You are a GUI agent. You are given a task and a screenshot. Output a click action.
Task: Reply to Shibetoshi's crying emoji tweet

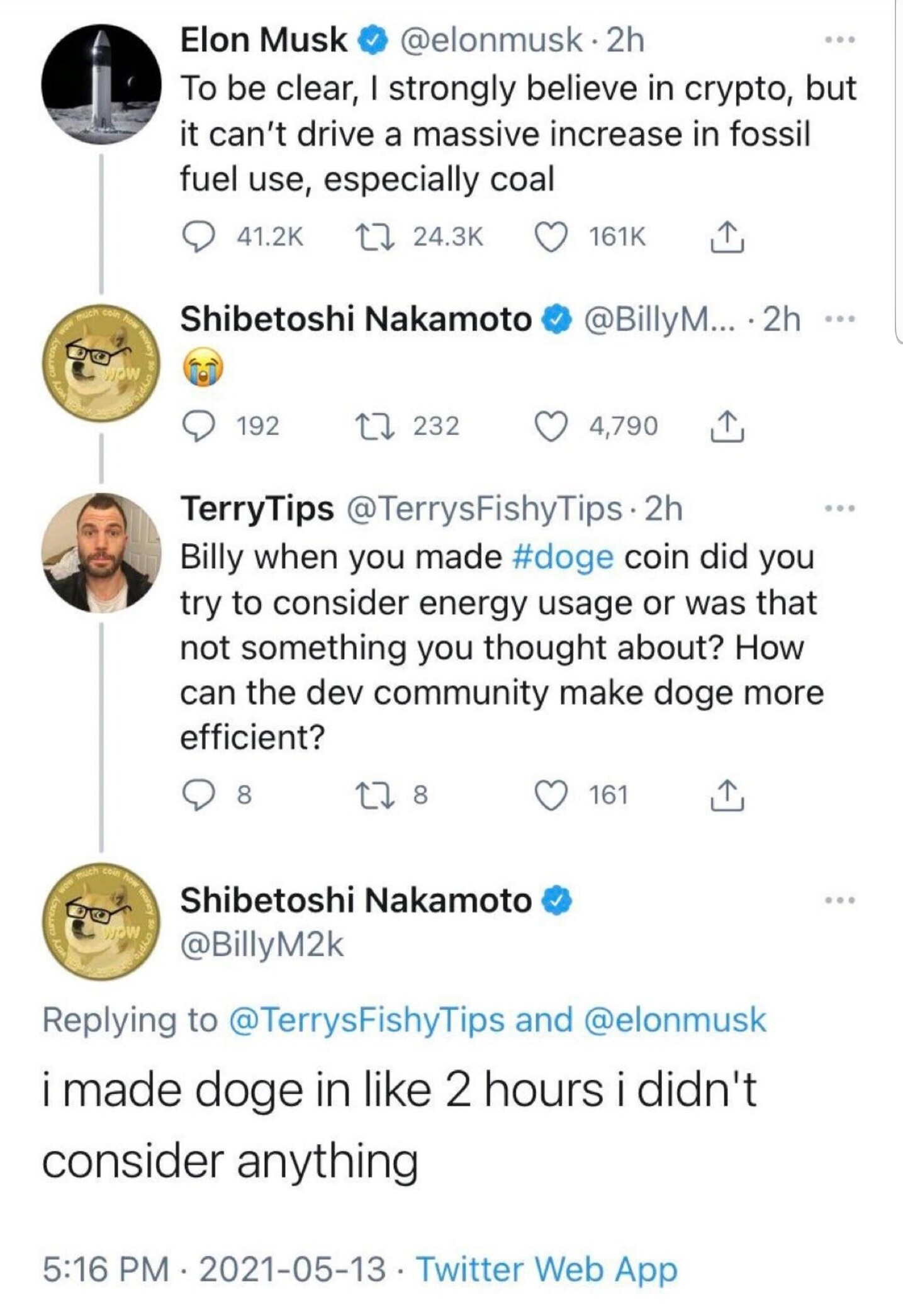click(198, 426)
